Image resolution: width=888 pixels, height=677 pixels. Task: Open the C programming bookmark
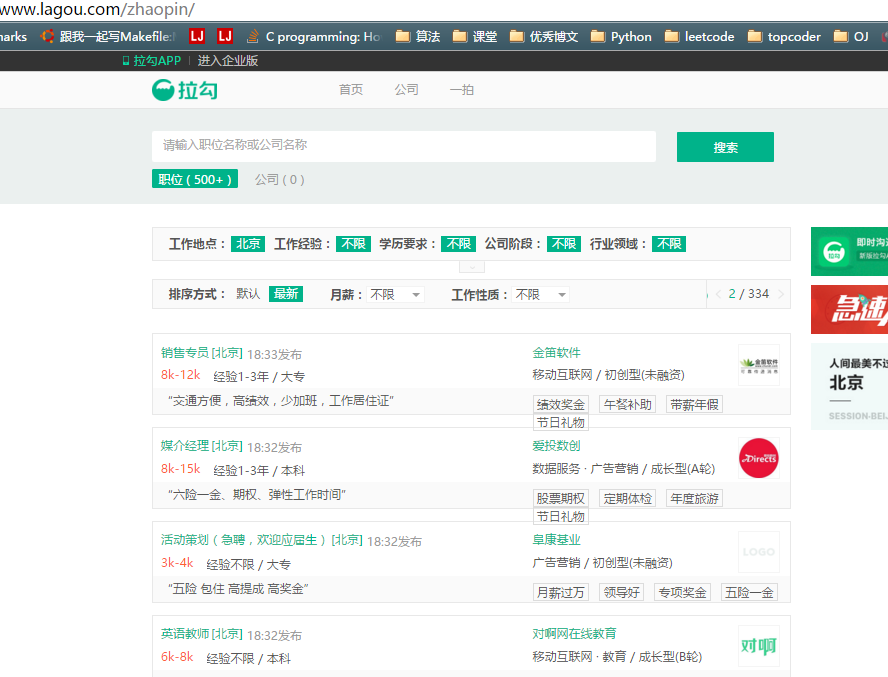pos(314,37)
